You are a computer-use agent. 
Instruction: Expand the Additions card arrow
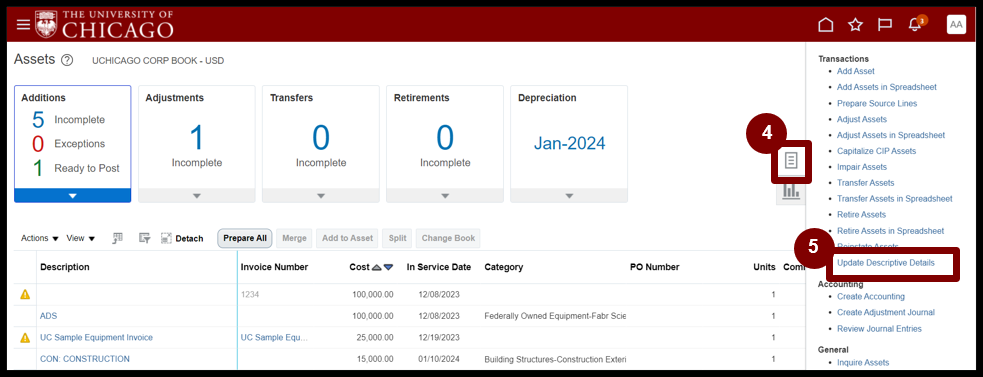tap(73, 196)
